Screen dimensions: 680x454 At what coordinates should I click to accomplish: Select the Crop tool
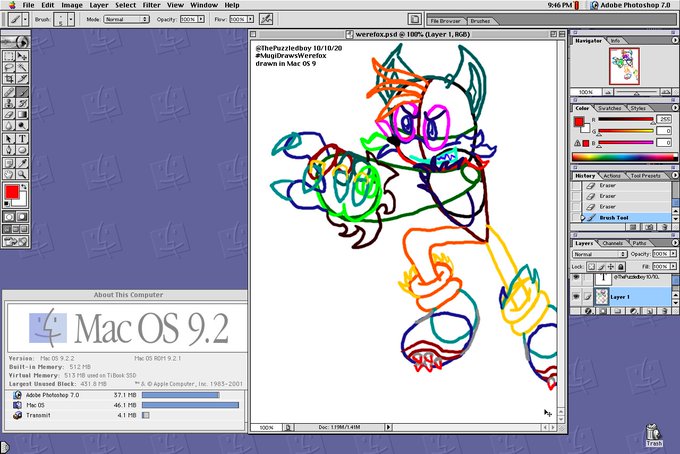(9, 78)
